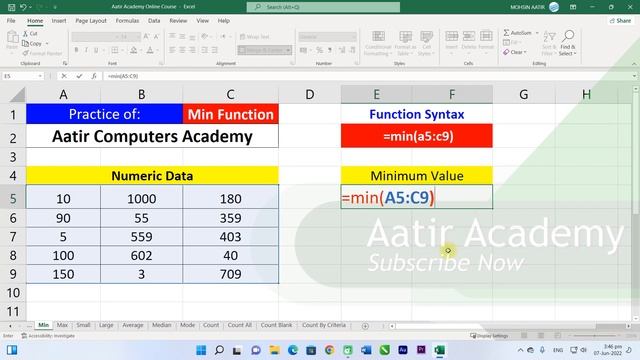
Task: Click the Cut scissors icon
Action: point(25,33)
